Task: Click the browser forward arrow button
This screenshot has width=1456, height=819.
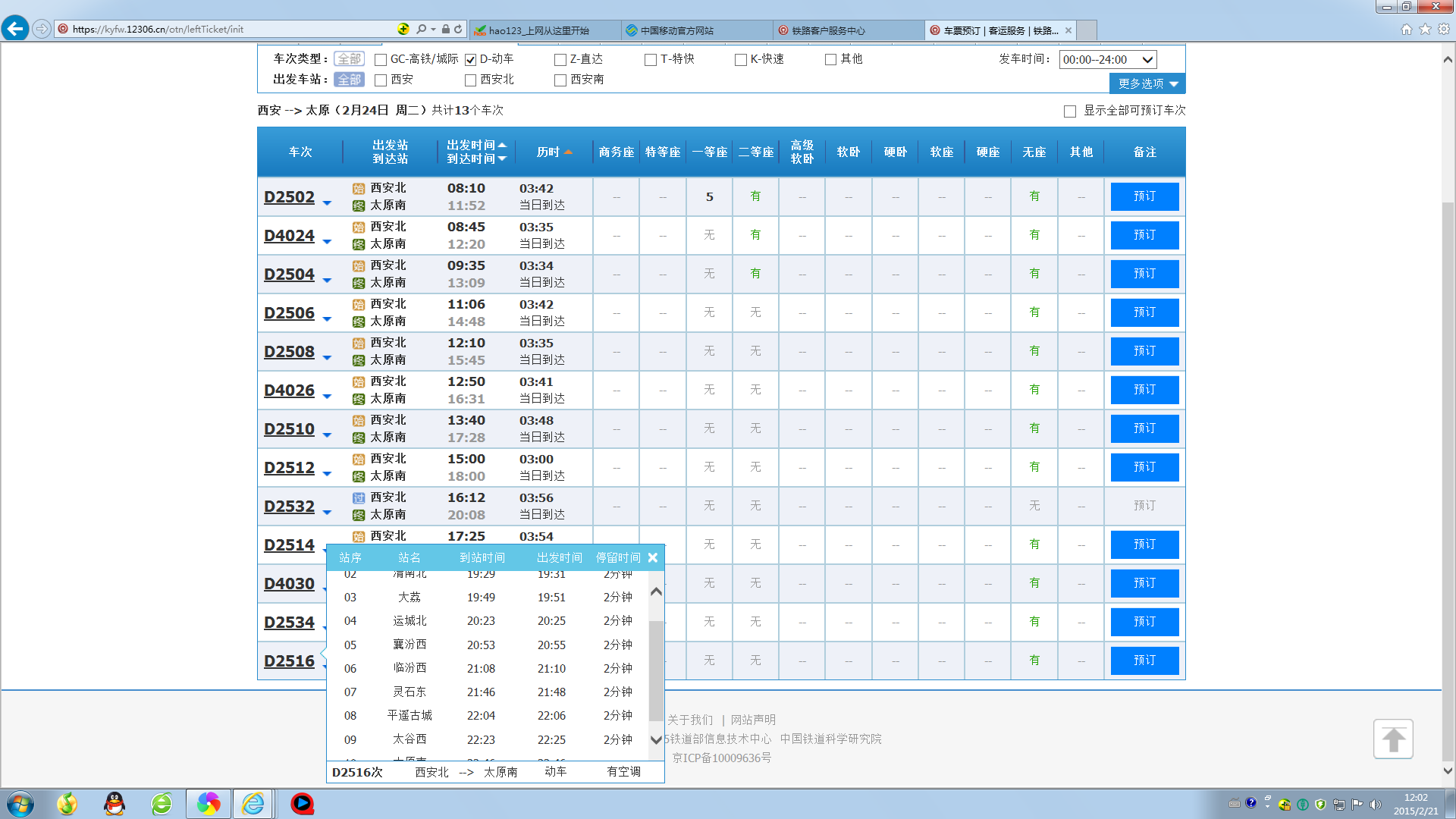Action: [42, 29]
